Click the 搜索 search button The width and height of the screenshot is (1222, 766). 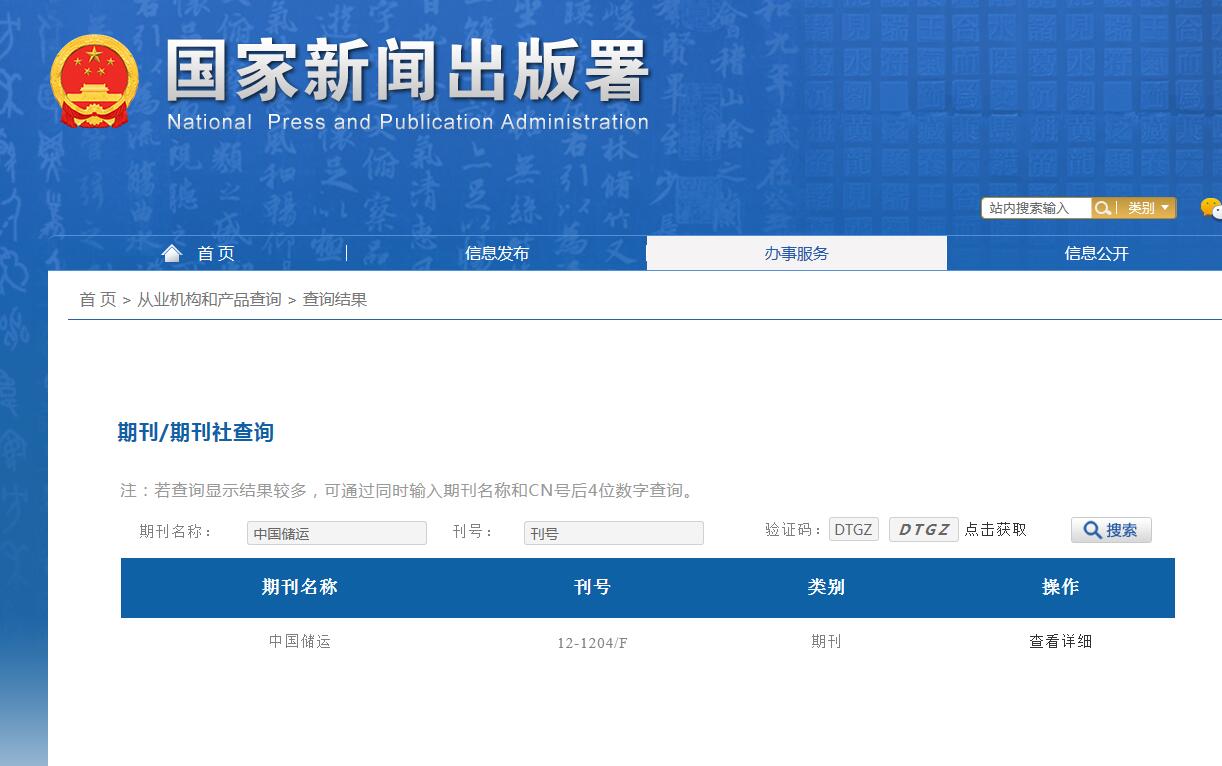[1111, 530]
